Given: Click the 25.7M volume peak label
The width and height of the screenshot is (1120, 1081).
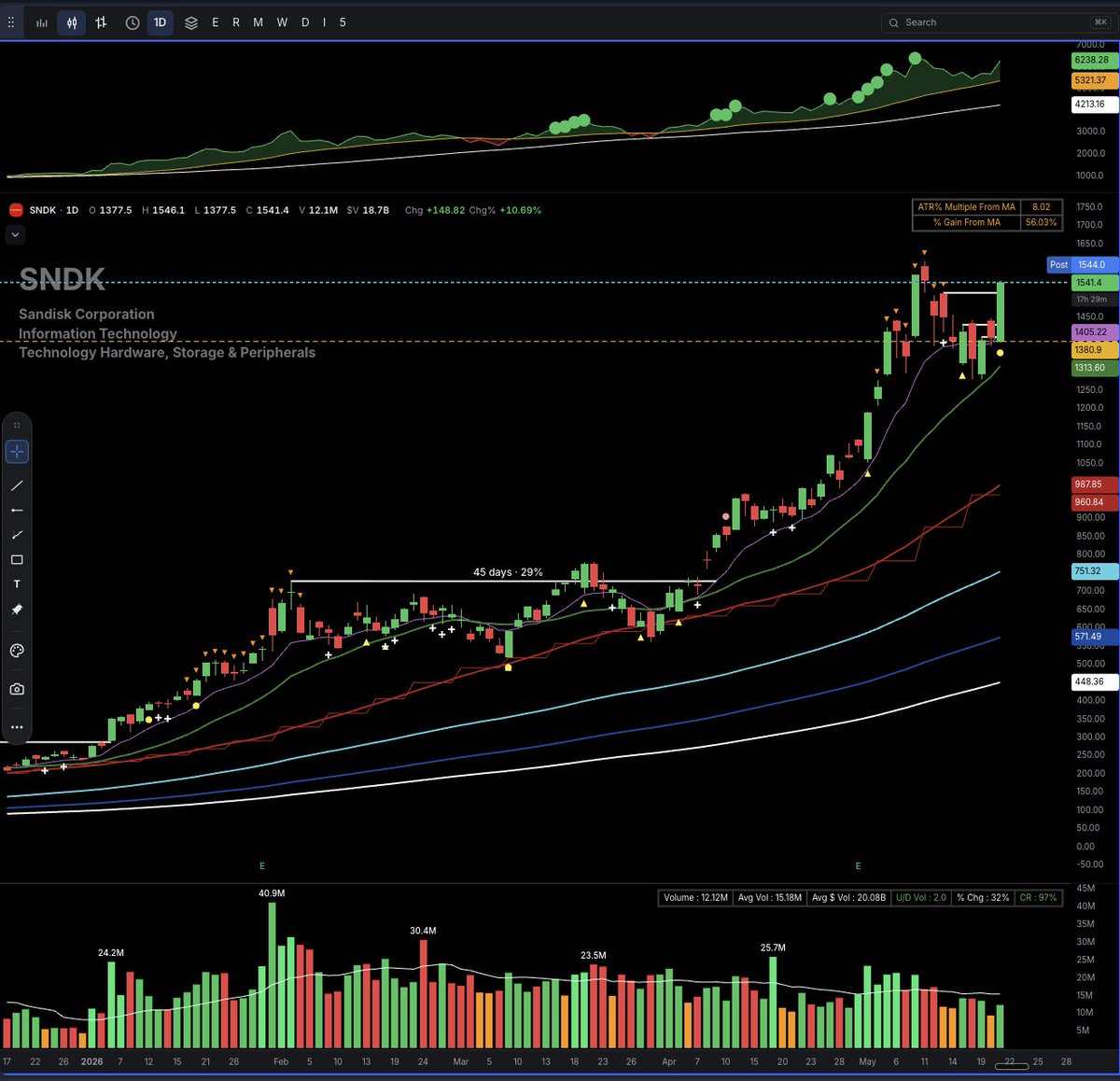Looking at the screenshot, I should [773, 948].
